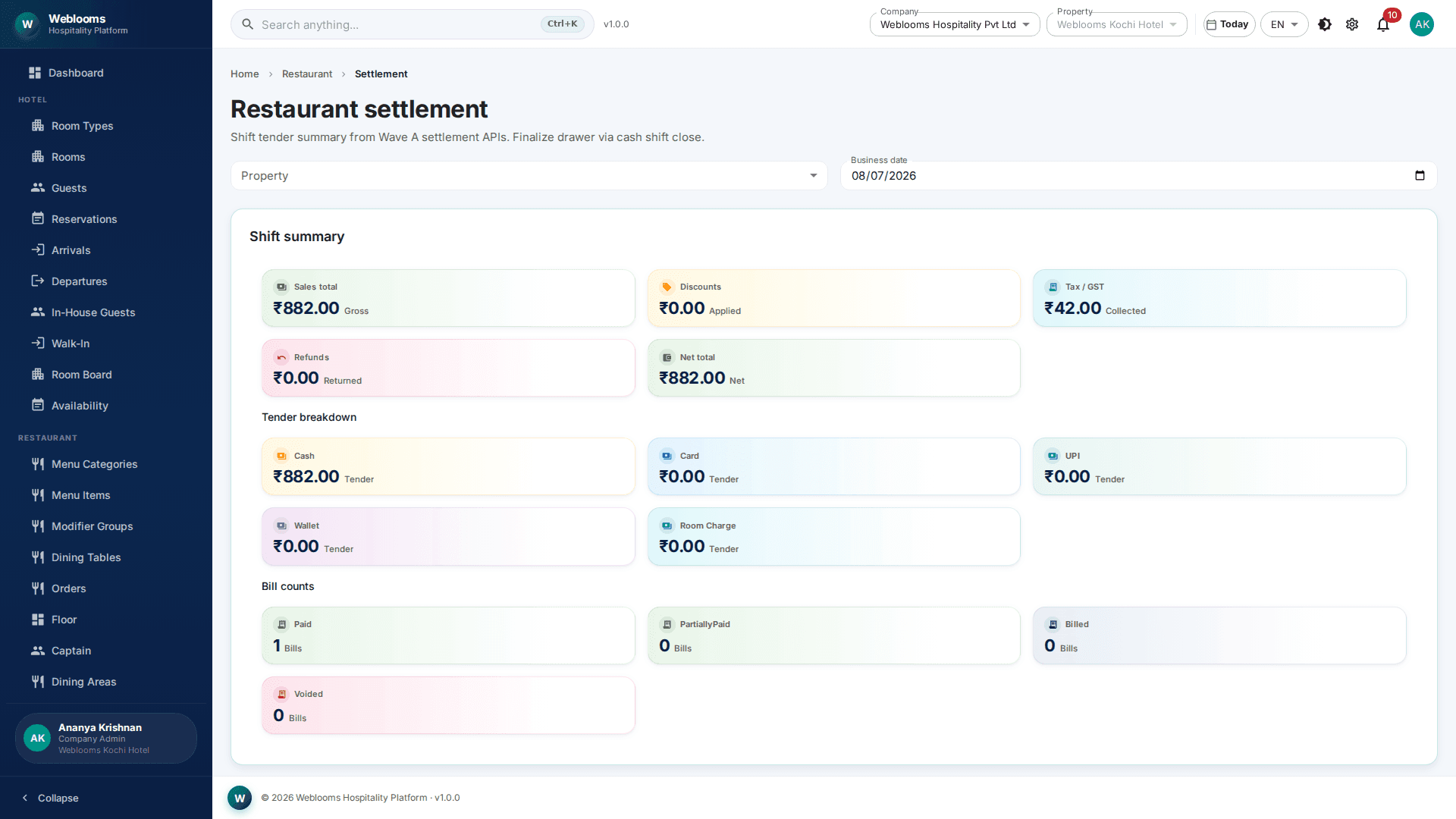Image resolution: width=1456 pixels, height=819 pixels.
Task: Open Ananya Krishnan profile card
Action: pyautogui.click(x=106, y=738)
